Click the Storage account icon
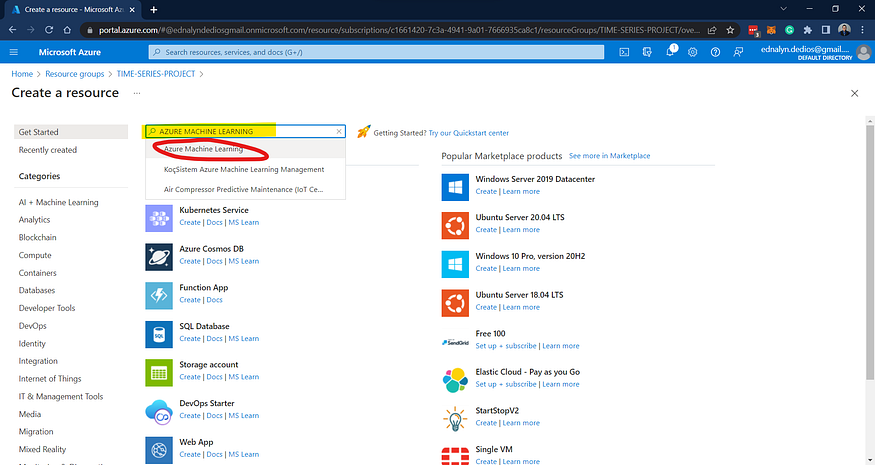This screenshot has height=465, width=875. (159, 373)
